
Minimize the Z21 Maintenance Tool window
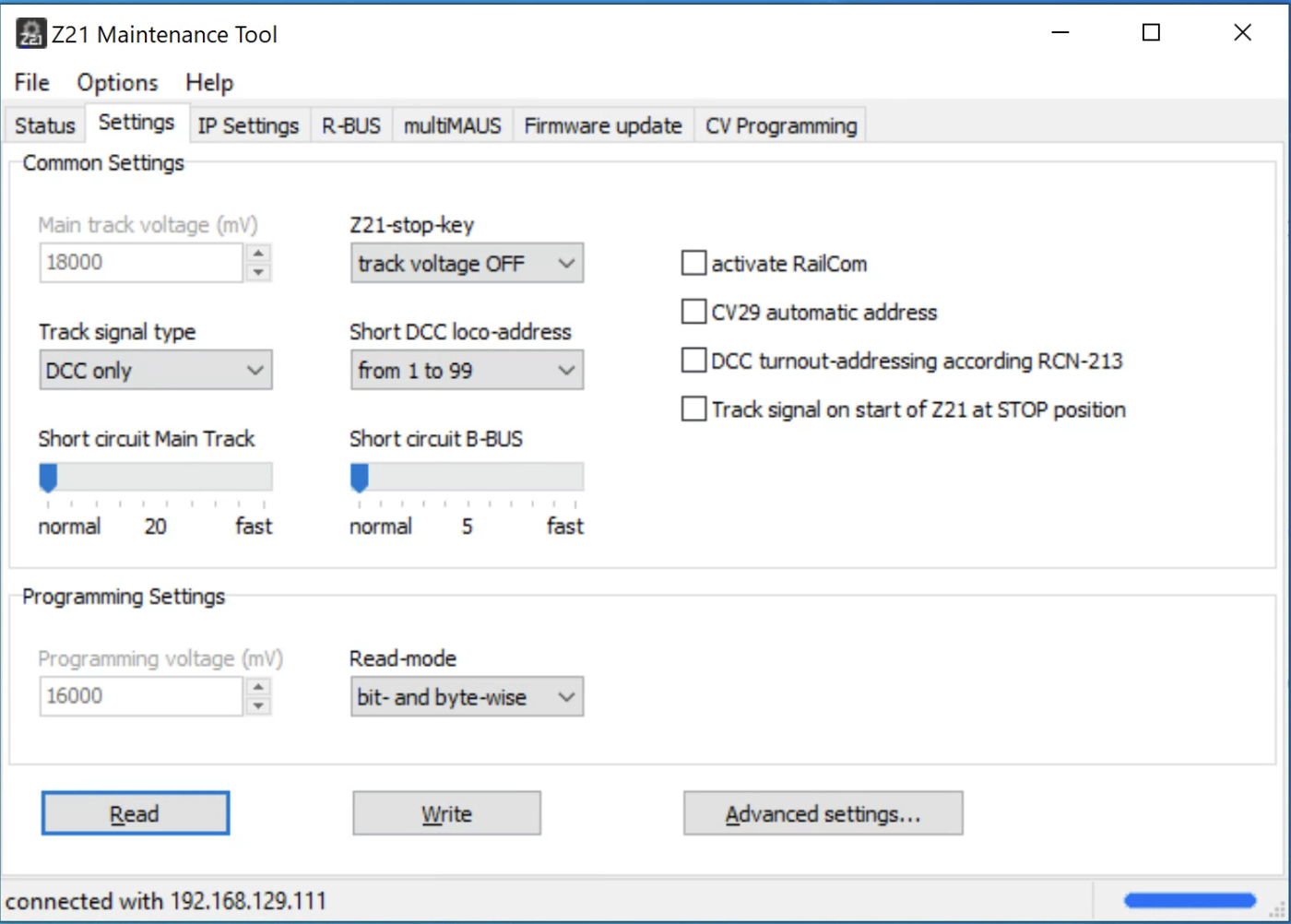[x=1060, y=33]
